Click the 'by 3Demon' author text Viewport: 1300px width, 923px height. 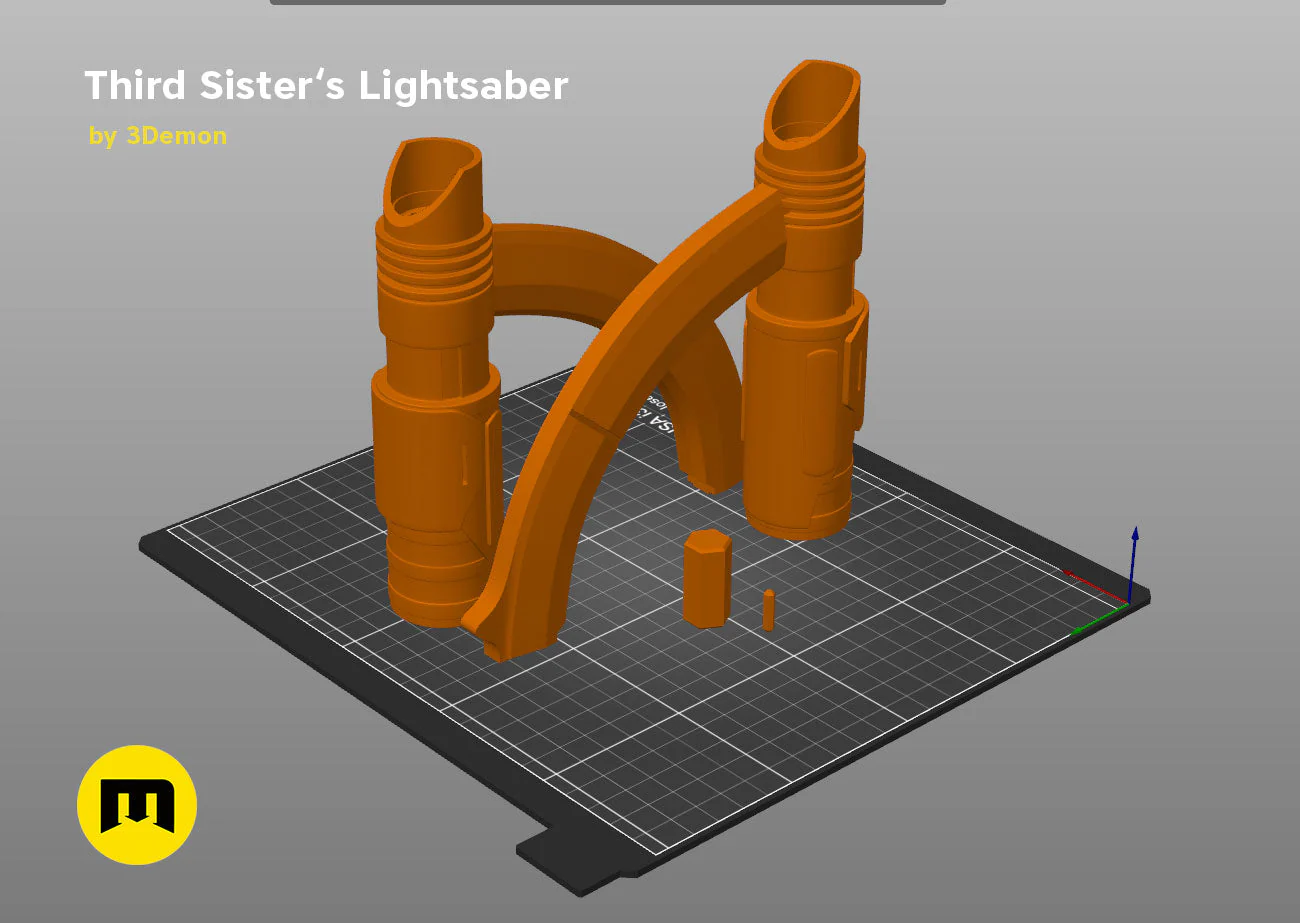point(158,136)
